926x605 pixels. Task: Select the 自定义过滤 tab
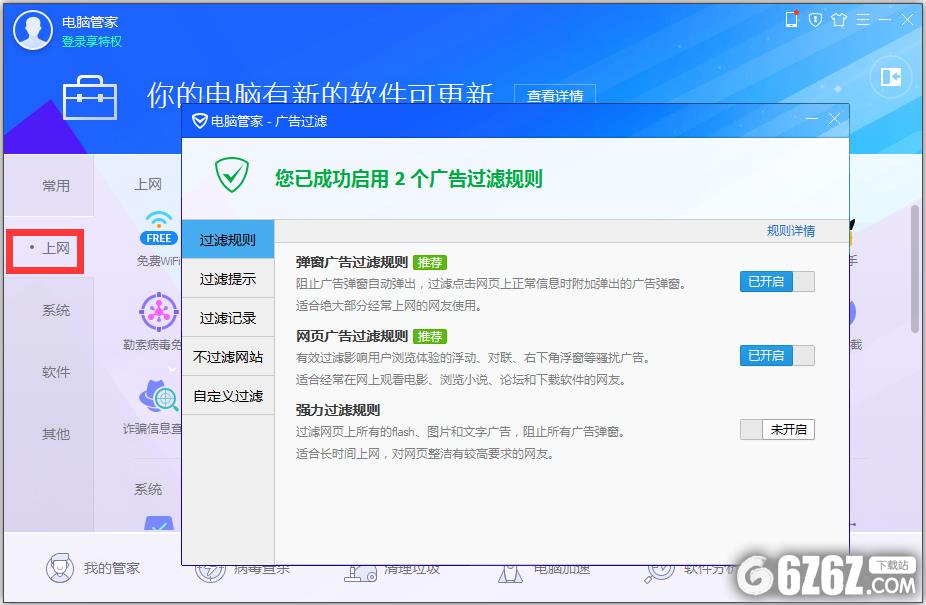[x=228, y=395]
